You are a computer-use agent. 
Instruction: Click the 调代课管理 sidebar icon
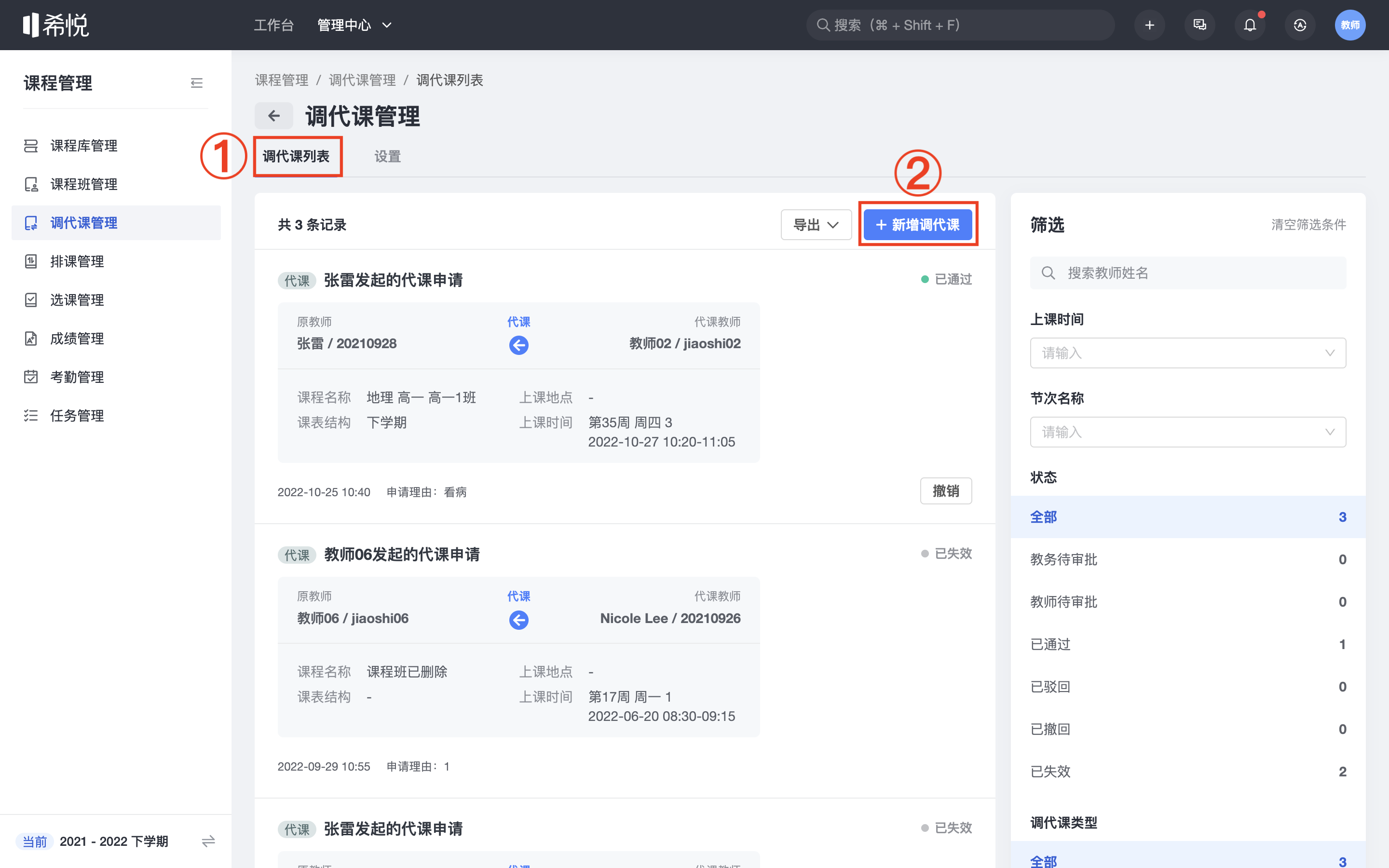[31, 223]
